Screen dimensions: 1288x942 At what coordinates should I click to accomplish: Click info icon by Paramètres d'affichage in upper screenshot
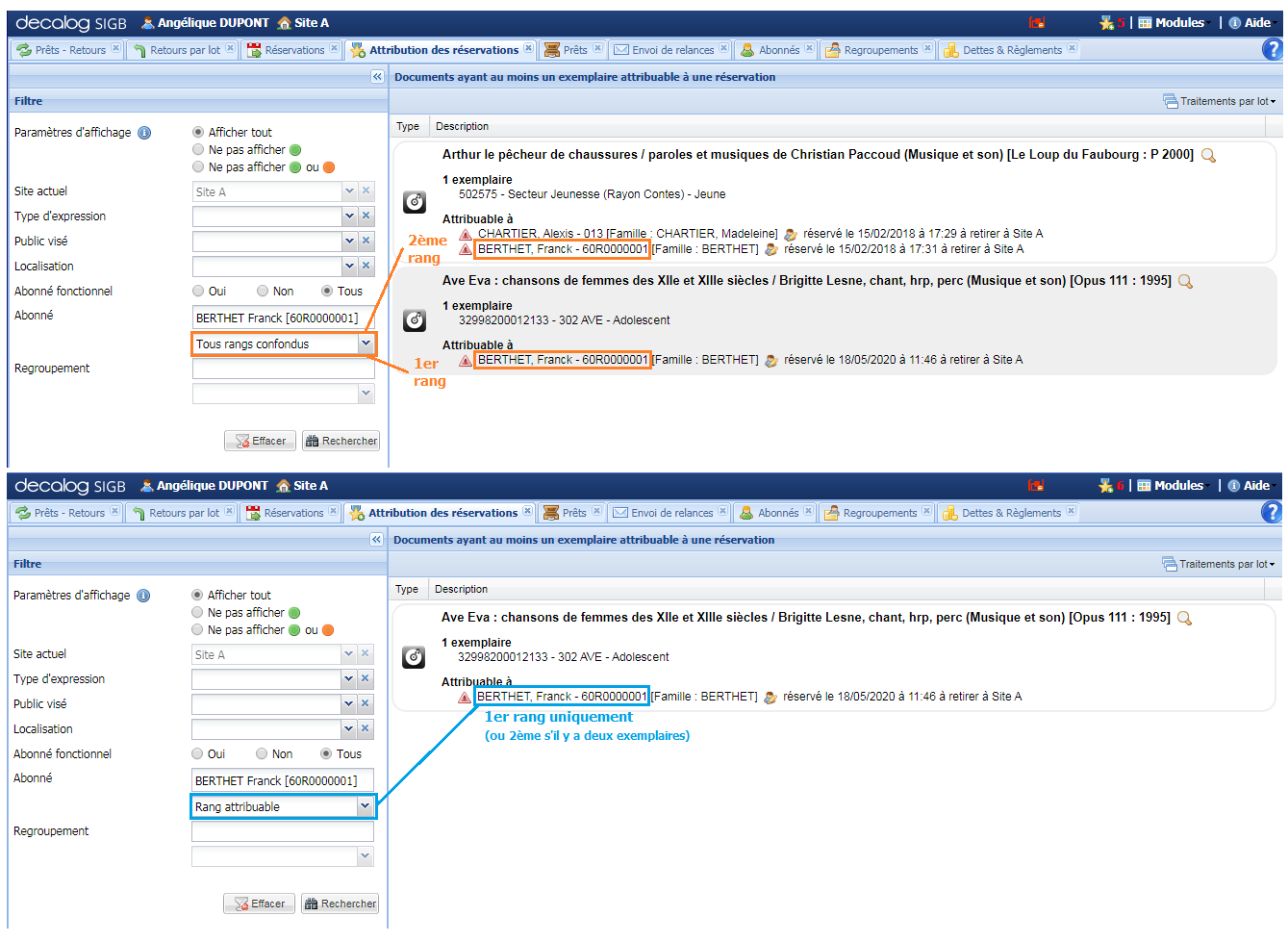144,133
